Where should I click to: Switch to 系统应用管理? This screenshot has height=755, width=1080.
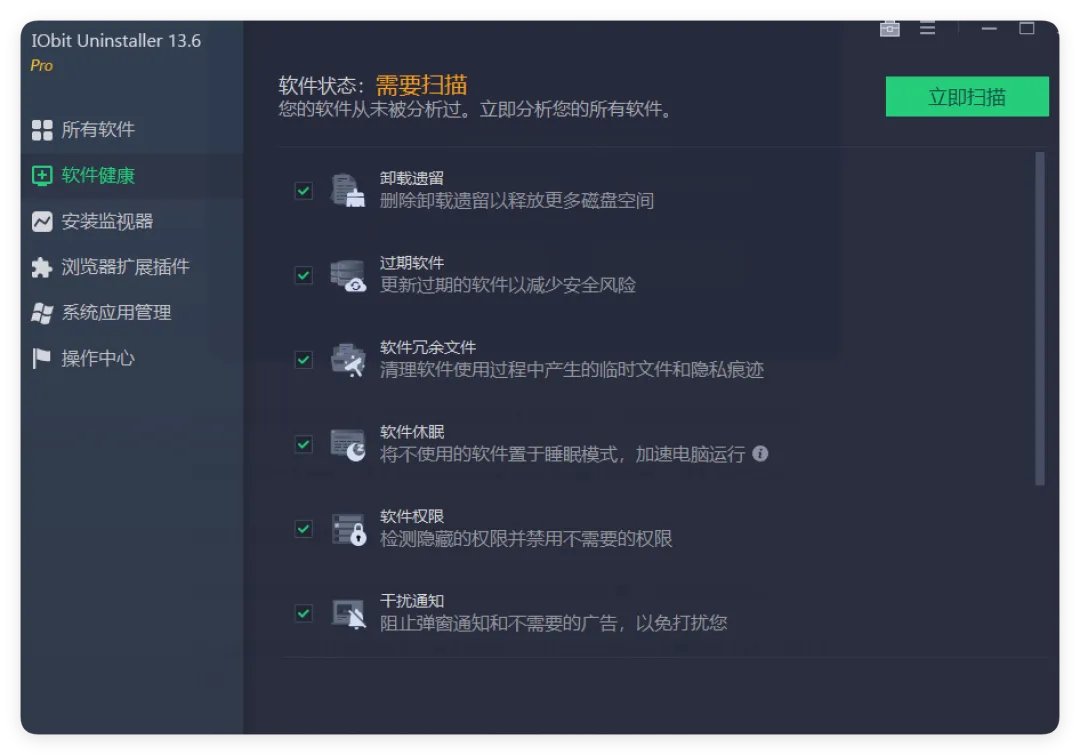pyautogui.click(x=132, y=313)
